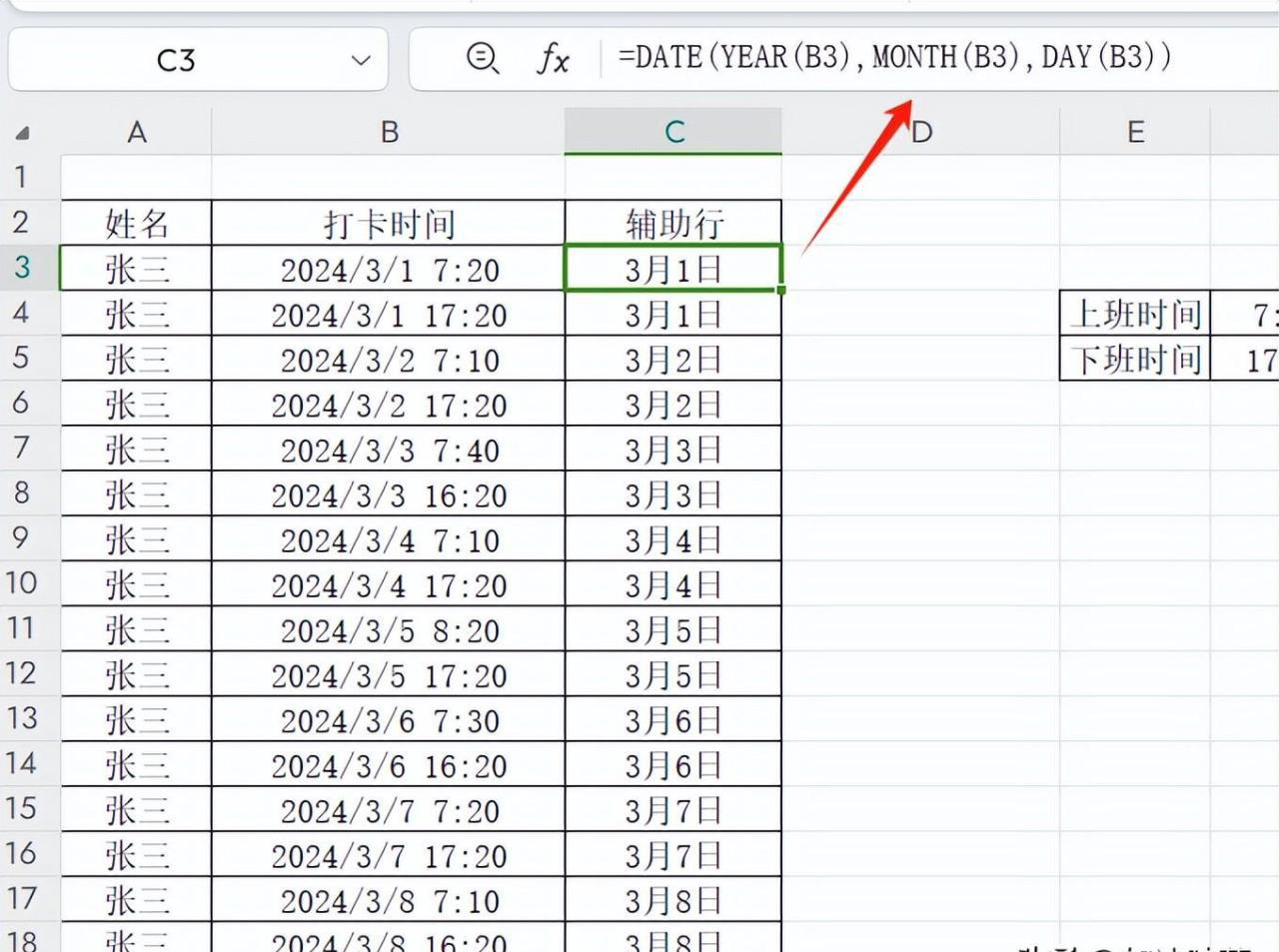Select row 9 header

point(30,537)
